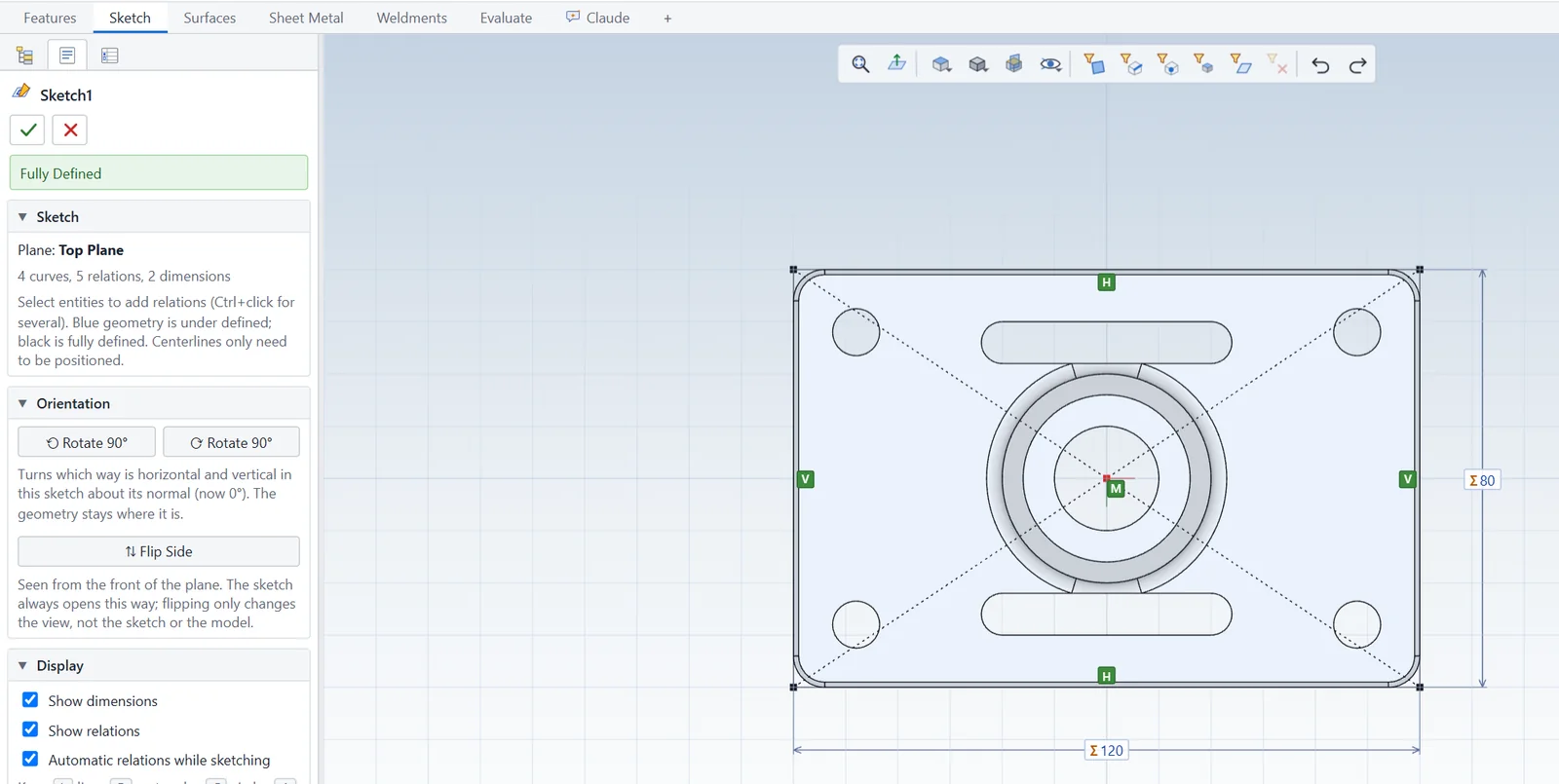Click the Flip Side button
This screenshot has height=784, width=1559.
coord(159,551)
